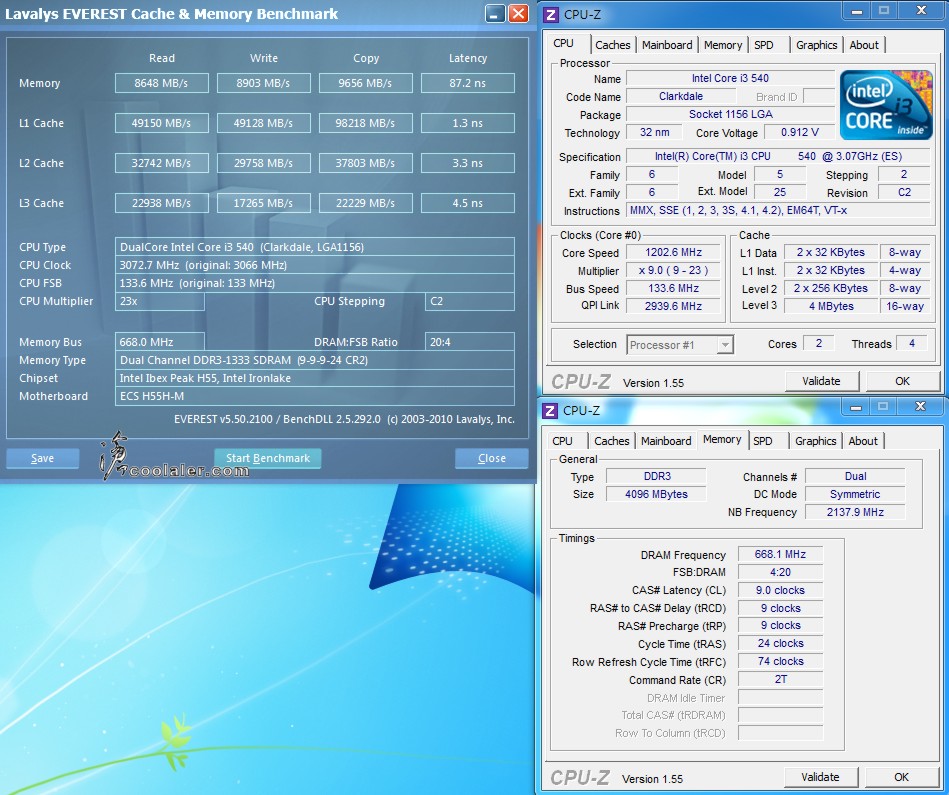This screenshot has height=795, width=949.
Task: Click the Memory Type field Dual Channel DDR3-1333 SDRAM
Action: click(315, 360)
